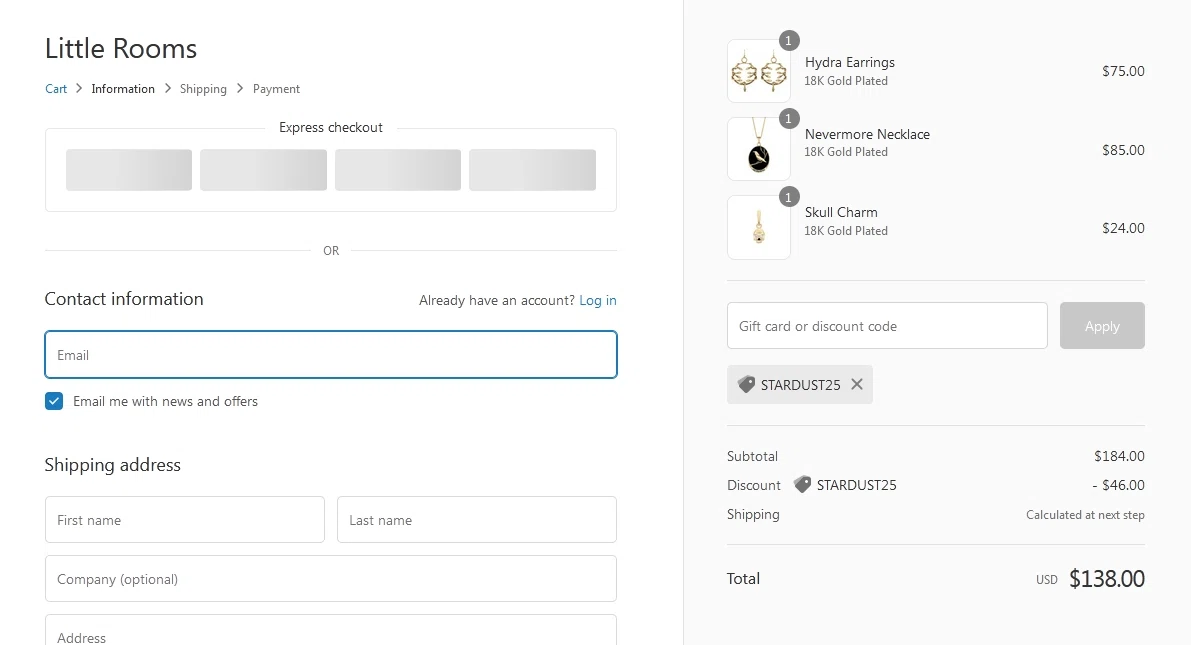1191x645 pixels.
Task: Uncheck Email me with news and offers
Action: pos(54,401)
